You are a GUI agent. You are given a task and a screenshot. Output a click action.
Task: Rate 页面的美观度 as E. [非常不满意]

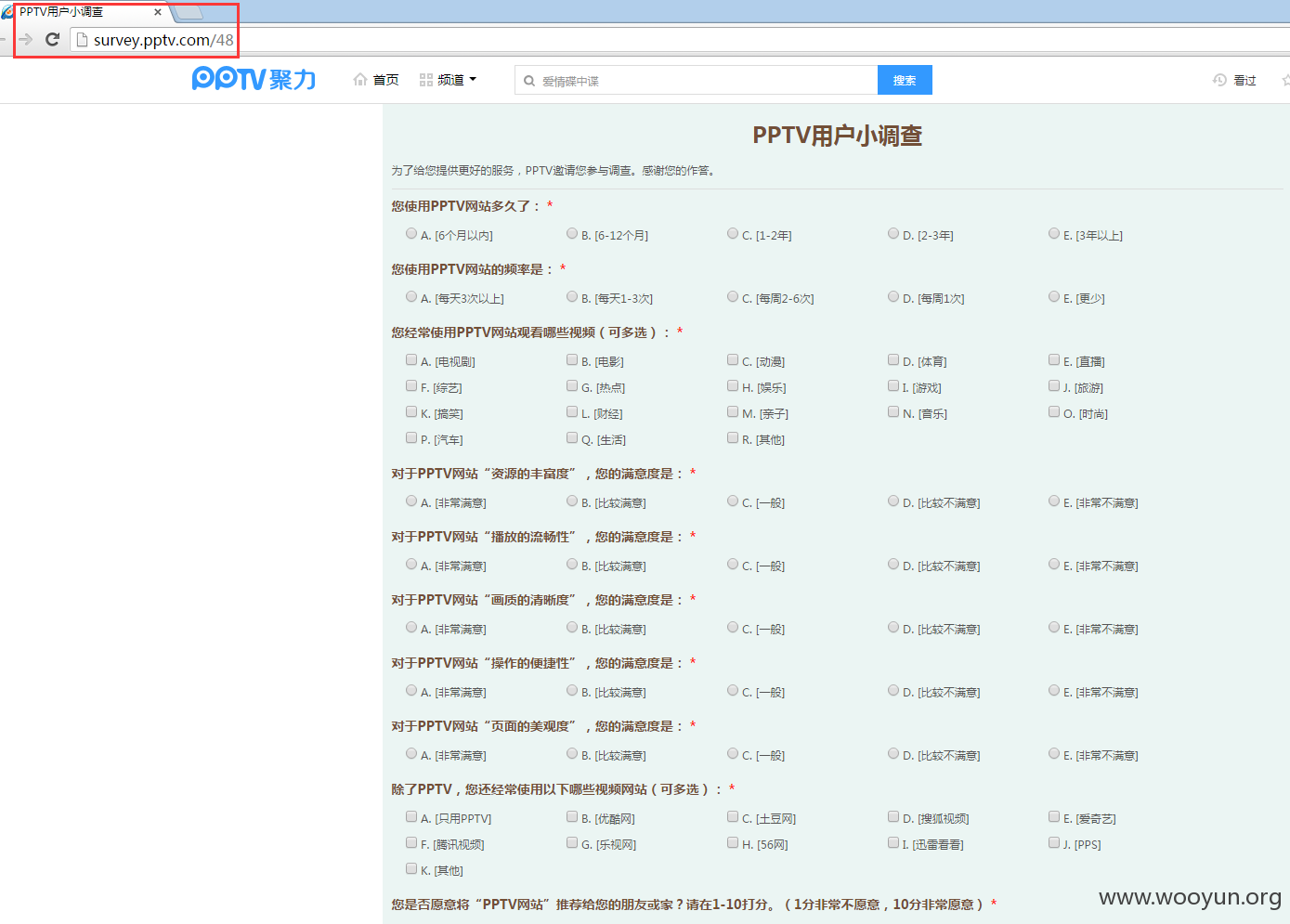pyautogui.click(x=1054, y=754)
